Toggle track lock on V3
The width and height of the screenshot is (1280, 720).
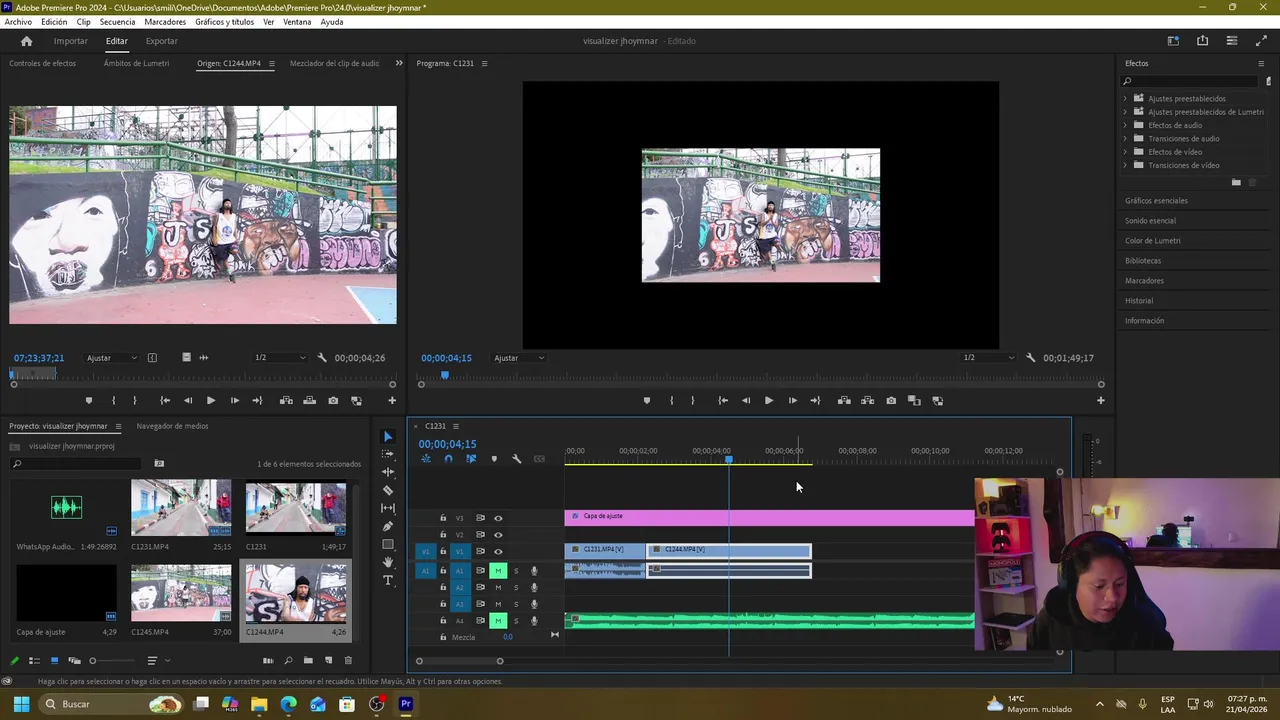tap(443, 518)
